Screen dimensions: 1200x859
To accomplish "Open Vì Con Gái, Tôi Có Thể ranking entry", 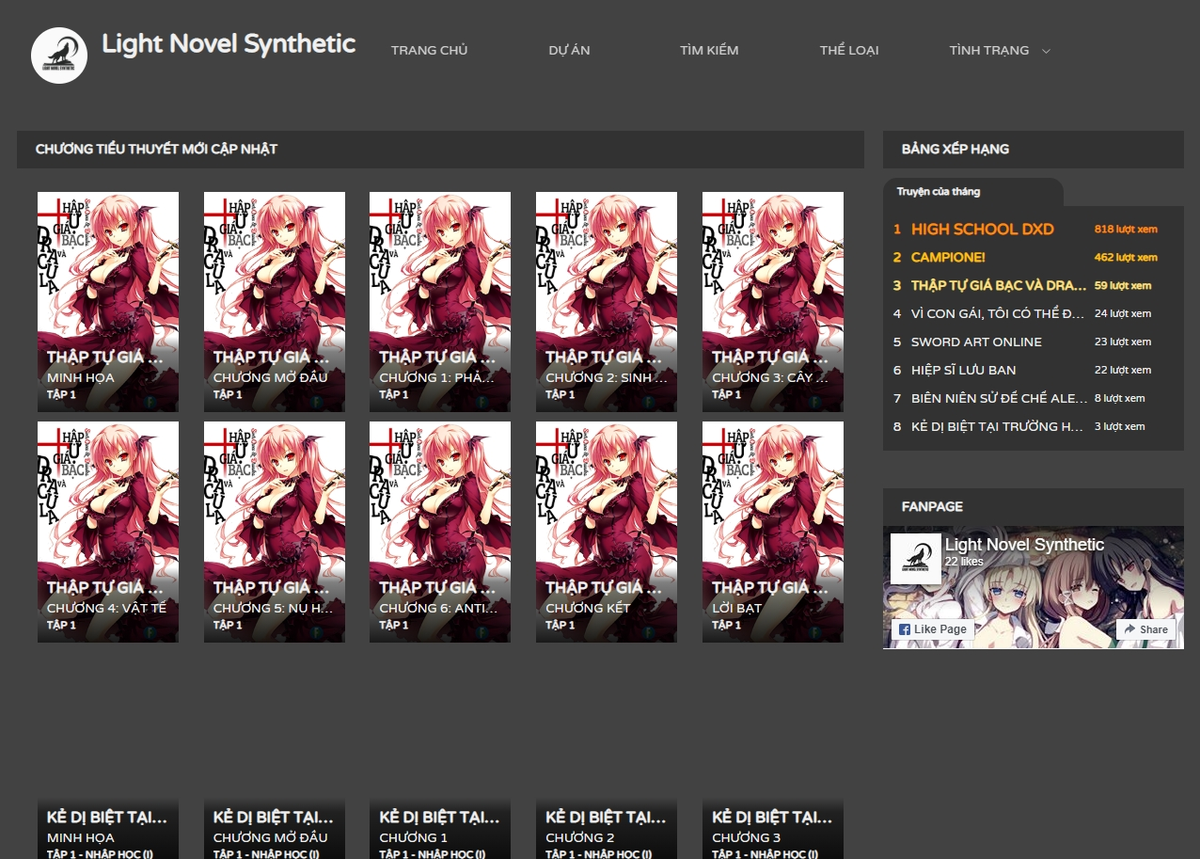I will click(x=997, y=313).
